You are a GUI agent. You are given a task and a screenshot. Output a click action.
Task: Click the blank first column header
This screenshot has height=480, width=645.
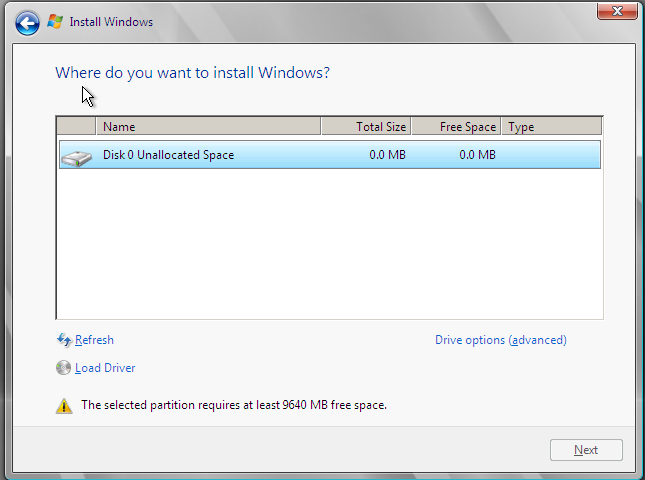click(x=76, y=127)
